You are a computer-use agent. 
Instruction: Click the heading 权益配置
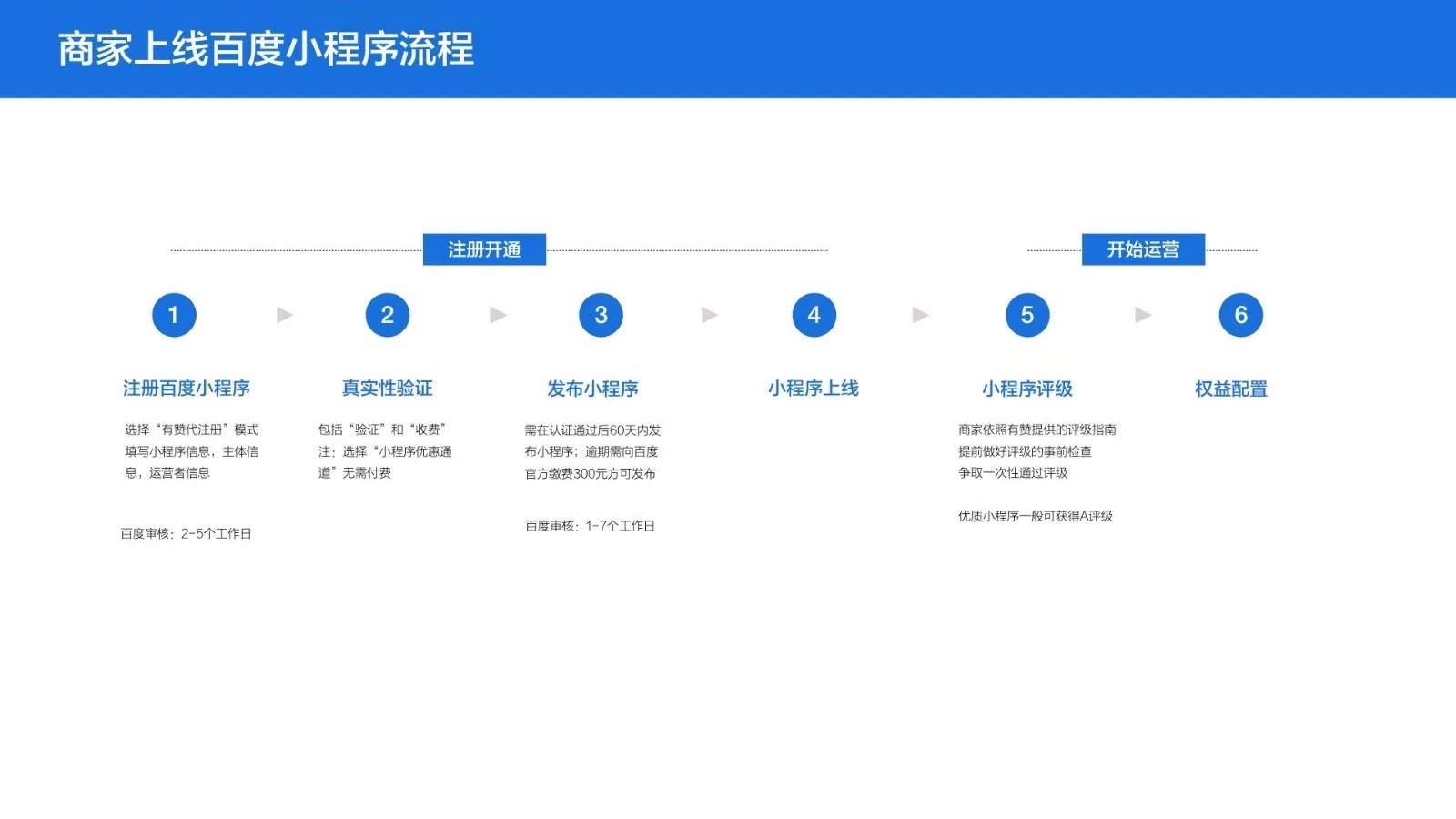pyautogui.click(x=1231, y=389)
